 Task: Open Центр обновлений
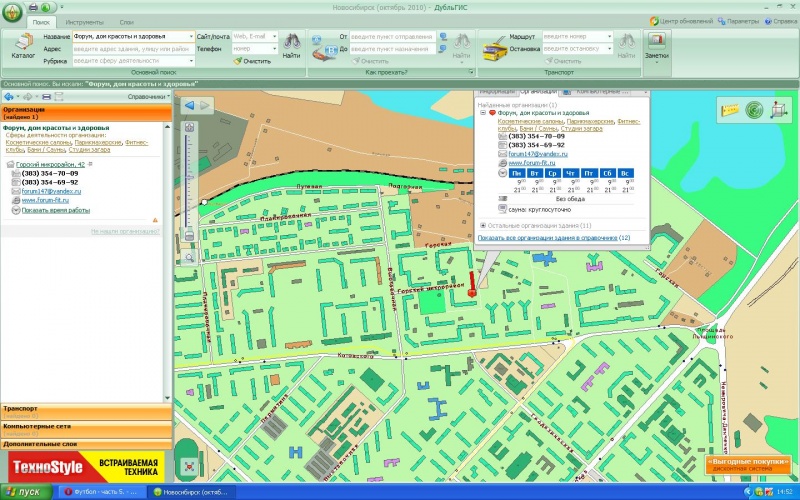click(681, 21)
